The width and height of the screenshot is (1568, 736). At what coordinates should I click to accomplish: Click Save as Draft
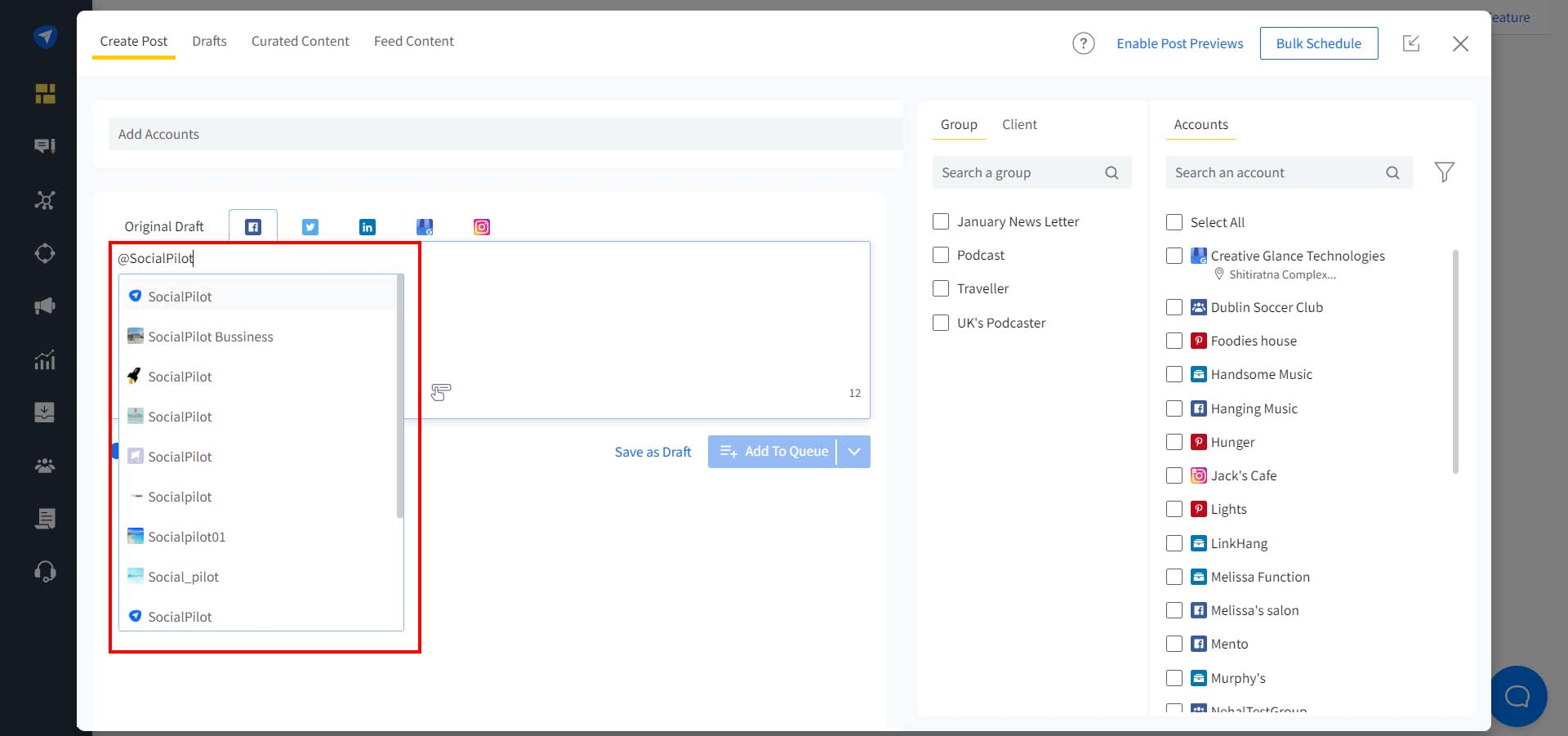coord(653,452)
